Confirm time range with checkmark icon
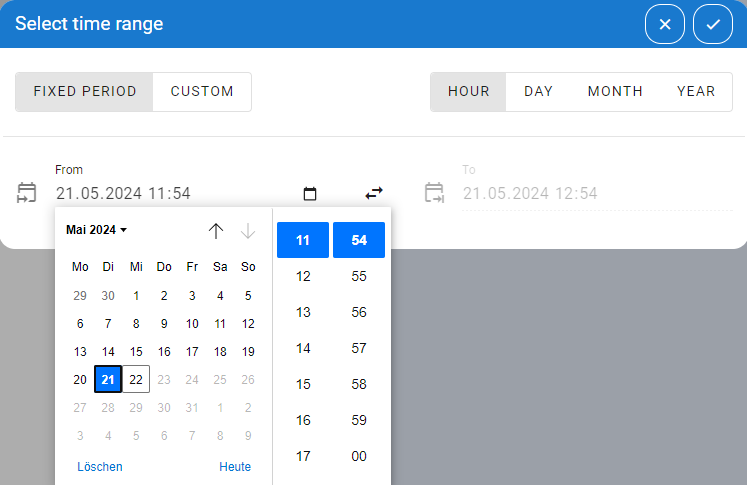The height and width of the screenshot is (485, 747). tap(713, 24)
